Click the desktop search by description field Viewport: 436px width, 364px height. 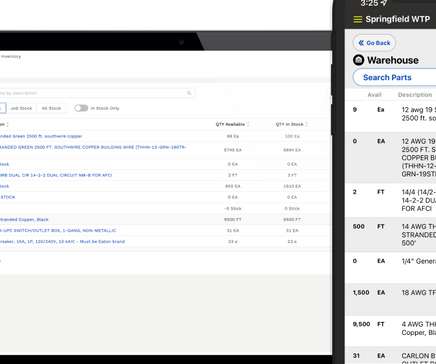(97, 93)
